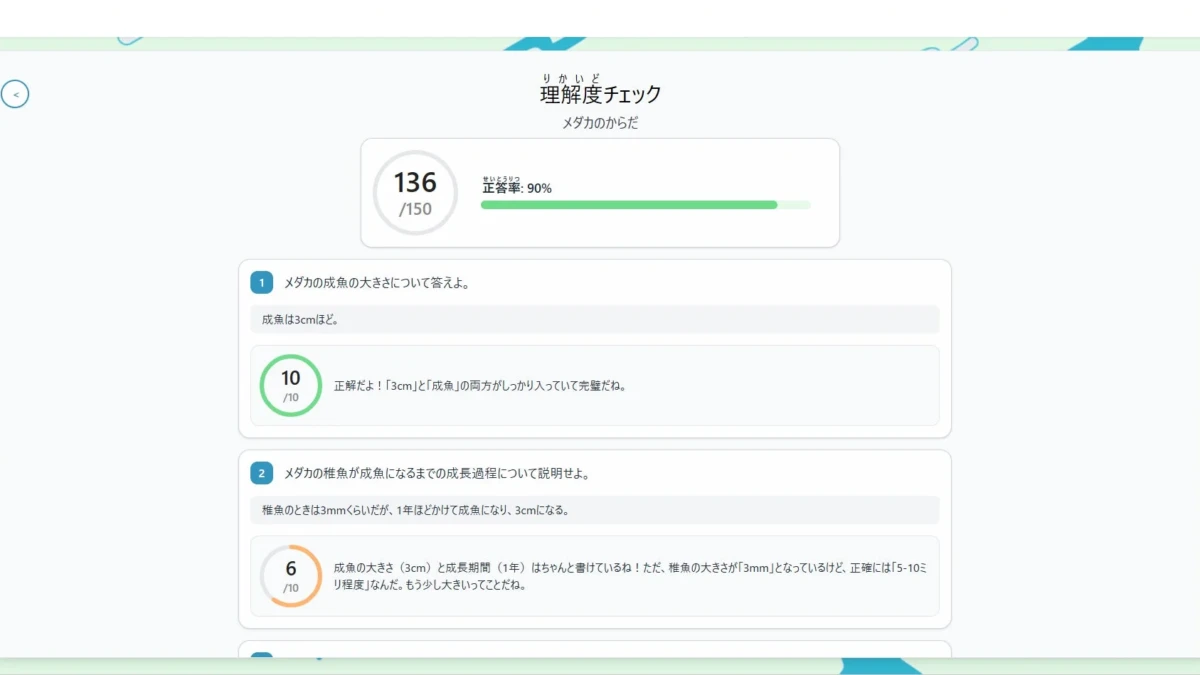Image resolution: width=1200 pixels, height=675 pixels.
Task: Click question text メダカの成魚の大きさについて答えよ。
Action: tap(377, 283)
